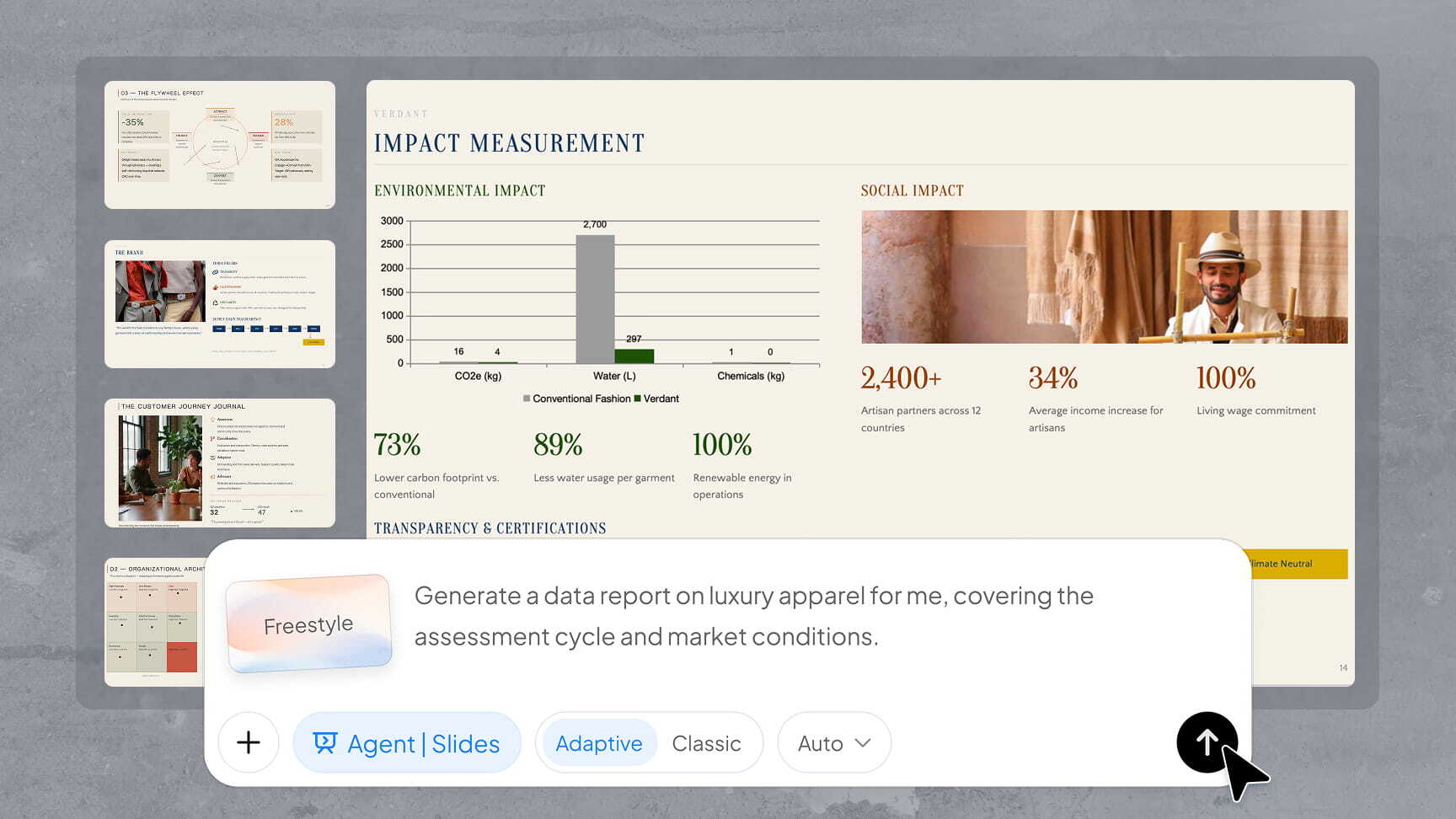Click the tall gray Water bar in chart

tap(595, 298)
